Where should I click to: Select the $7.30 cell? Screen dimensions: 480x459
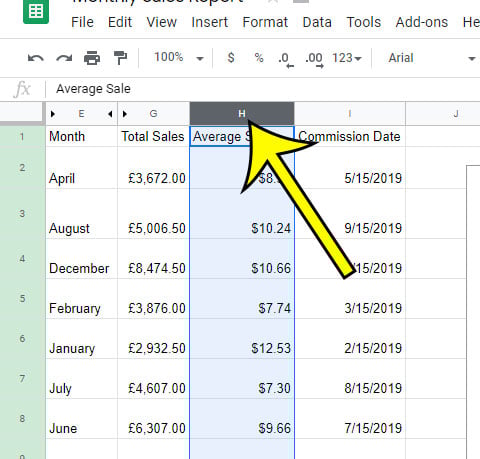pyautogui.click(x=242, y=379)
